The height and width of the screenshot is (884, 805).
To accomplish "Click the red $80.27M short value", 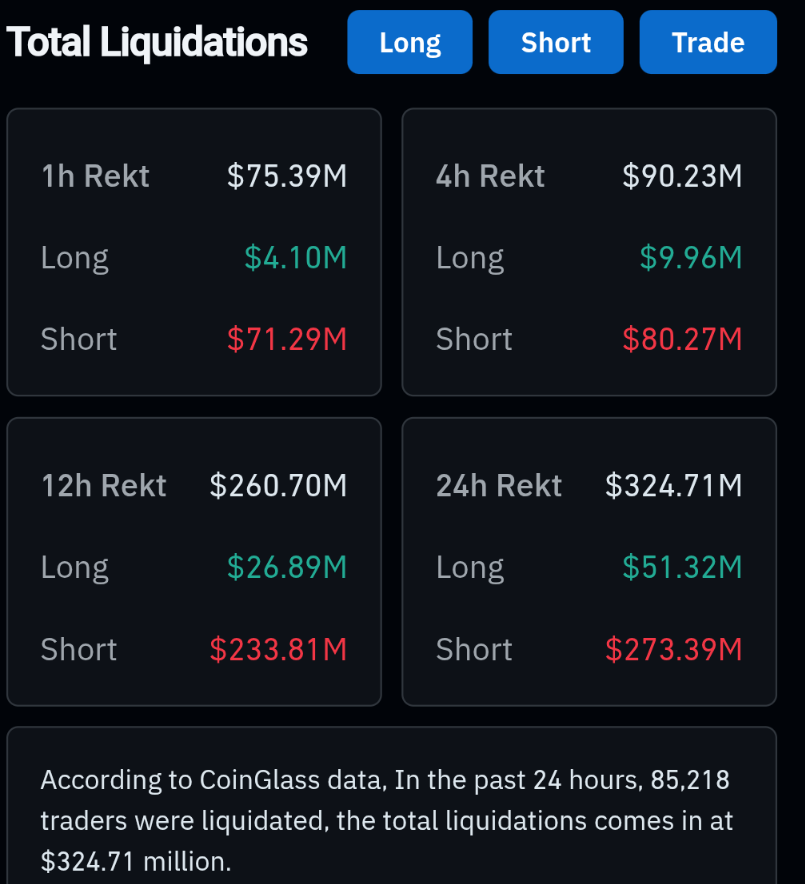I will [x=682, y=340].
